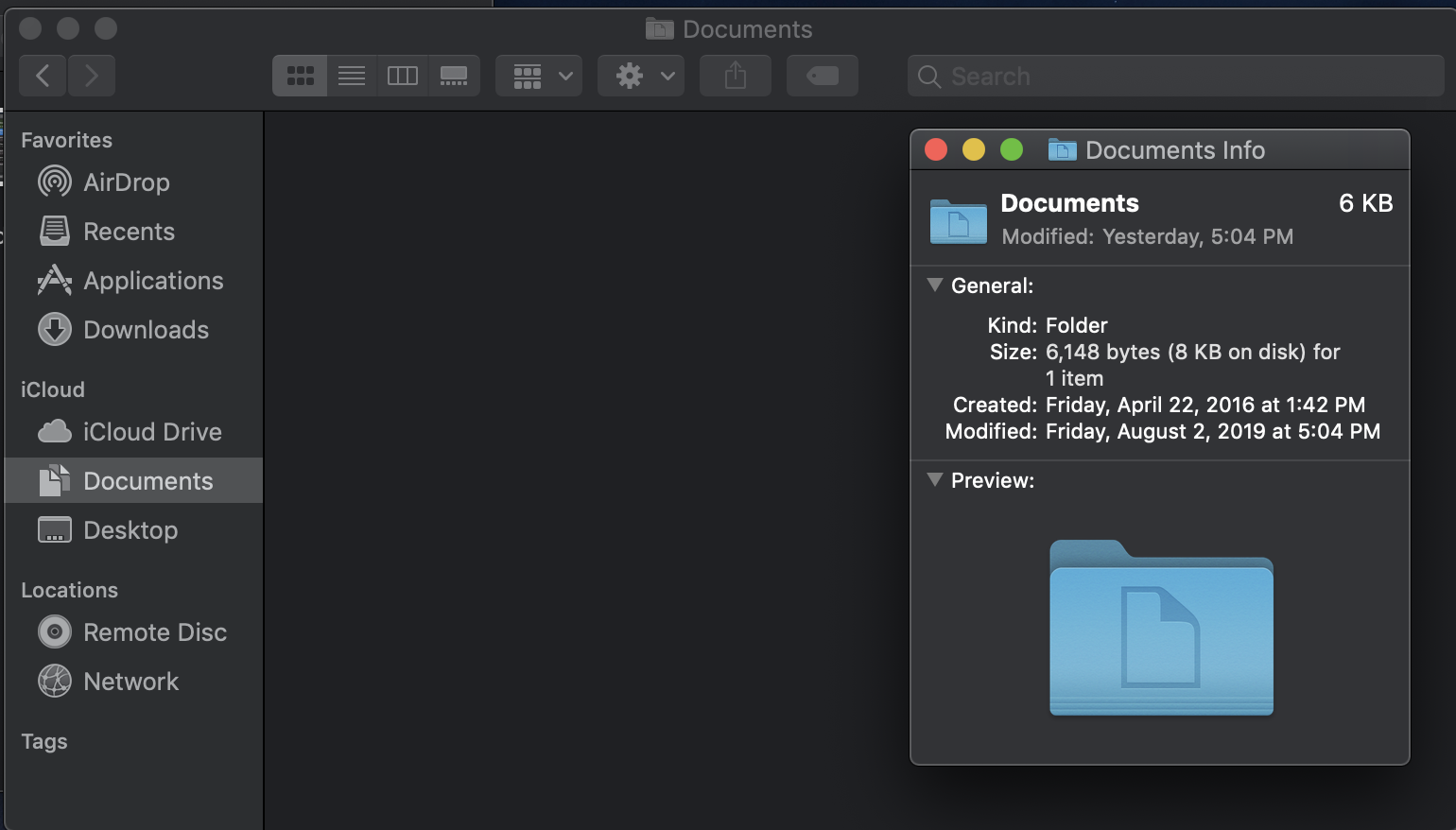The image size is (1456, 830).
Task: Minimize the Documents Info window
Action: tap(974, 149)
